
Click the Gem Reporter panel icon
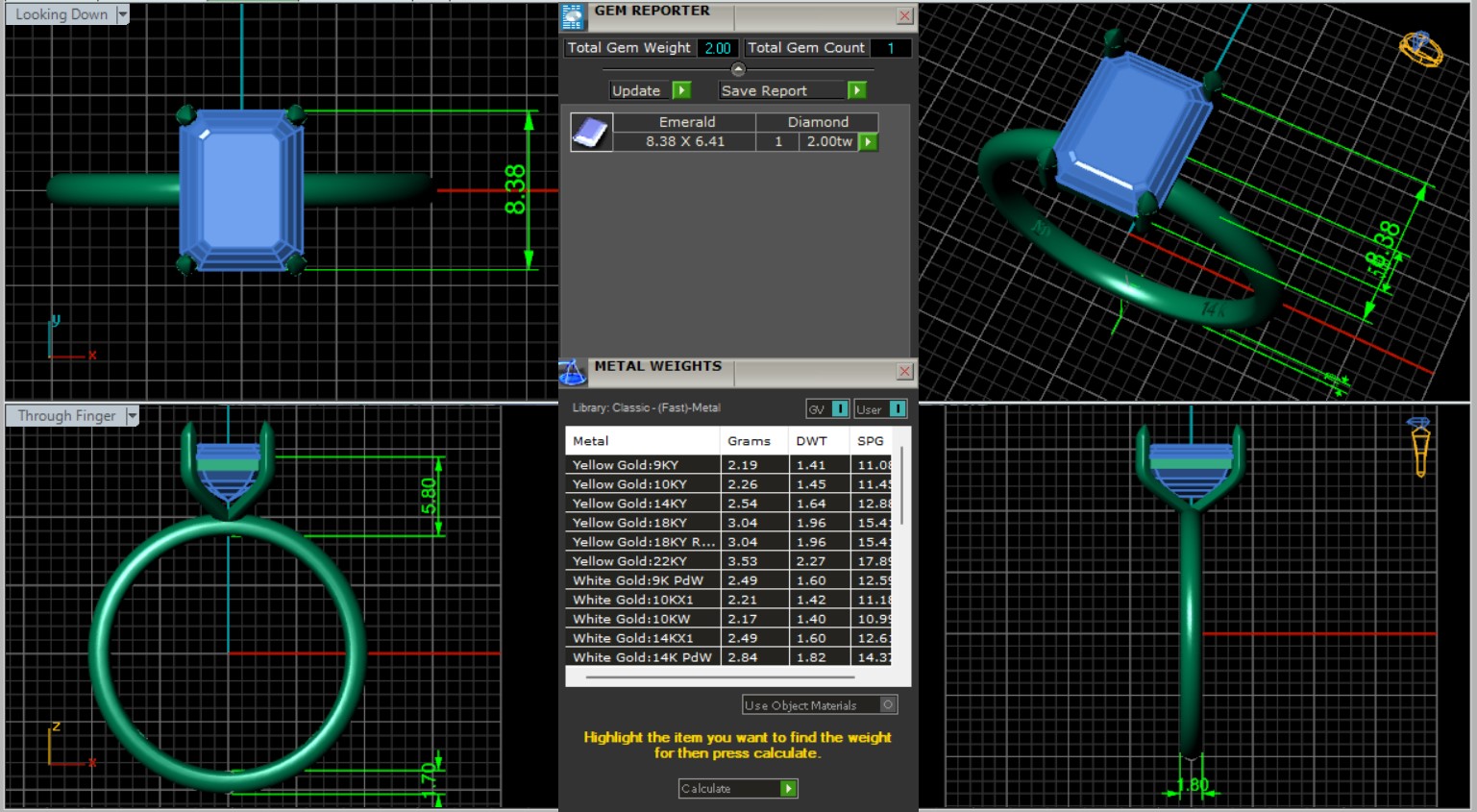point(573,17)
